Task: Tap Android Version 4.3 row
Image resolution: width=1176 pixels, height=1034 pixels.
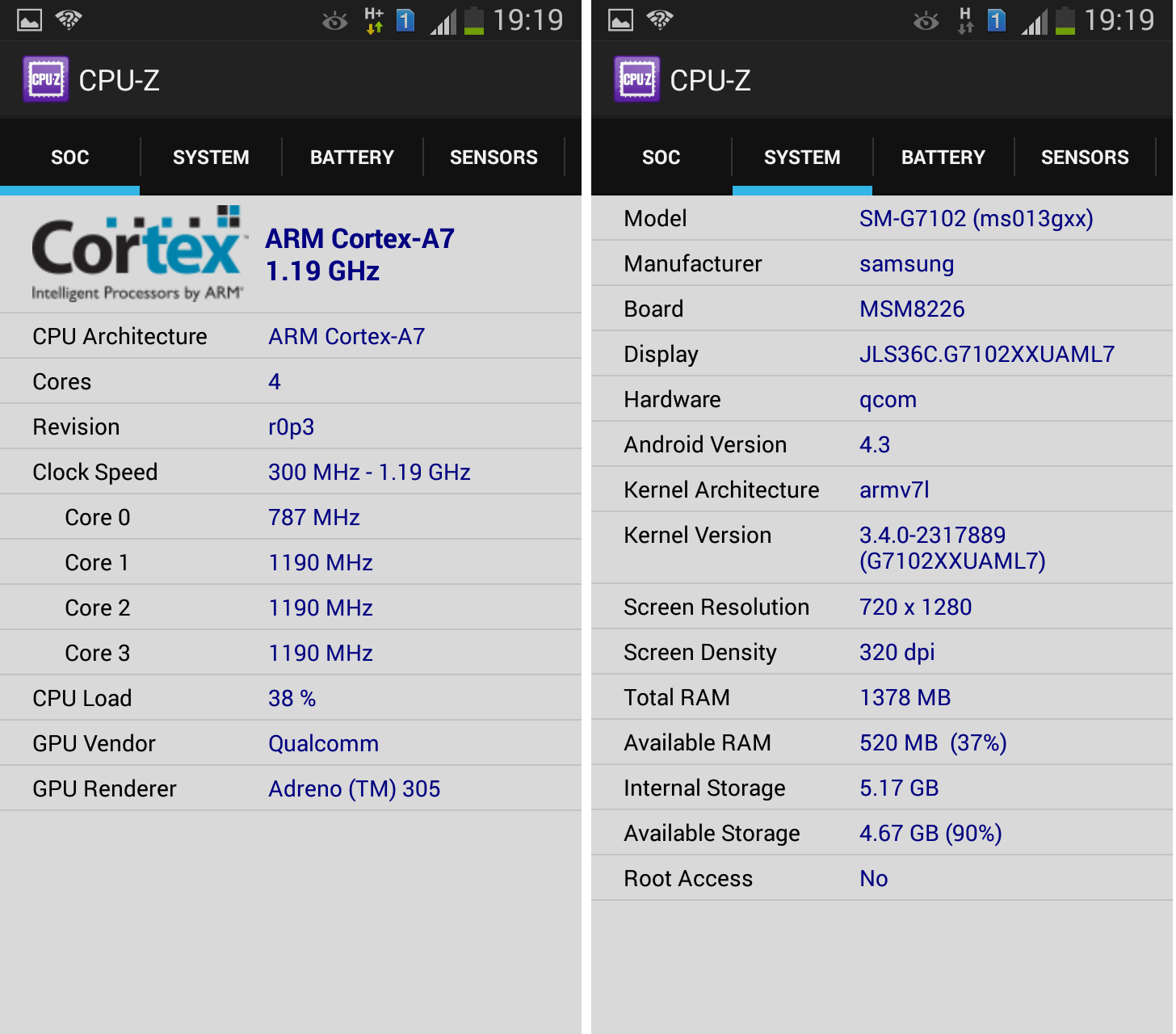Action: click(882, 444)
